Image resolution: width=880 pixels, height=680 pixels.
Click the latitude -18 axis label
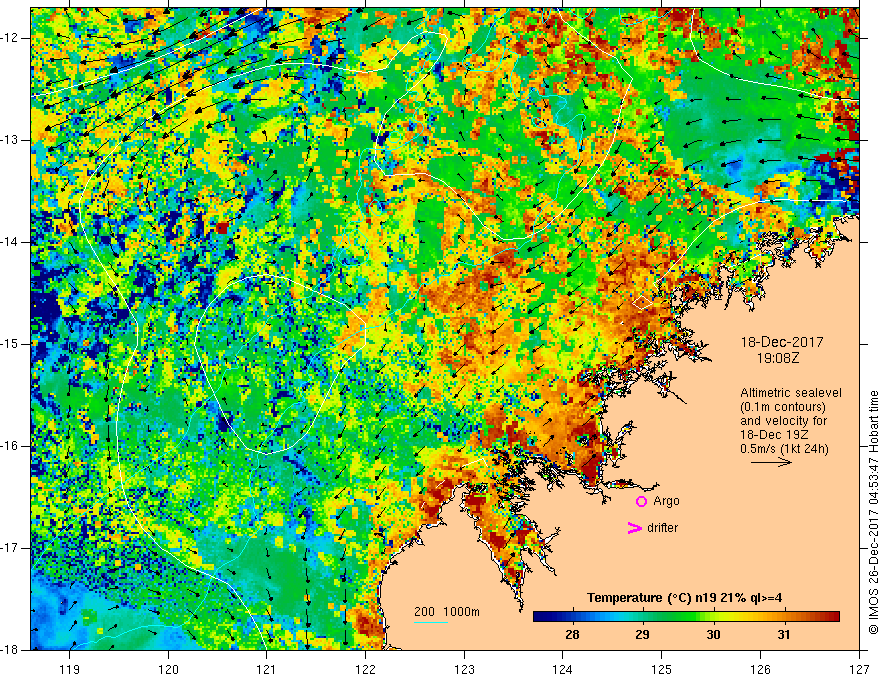(x=10, y=650)
